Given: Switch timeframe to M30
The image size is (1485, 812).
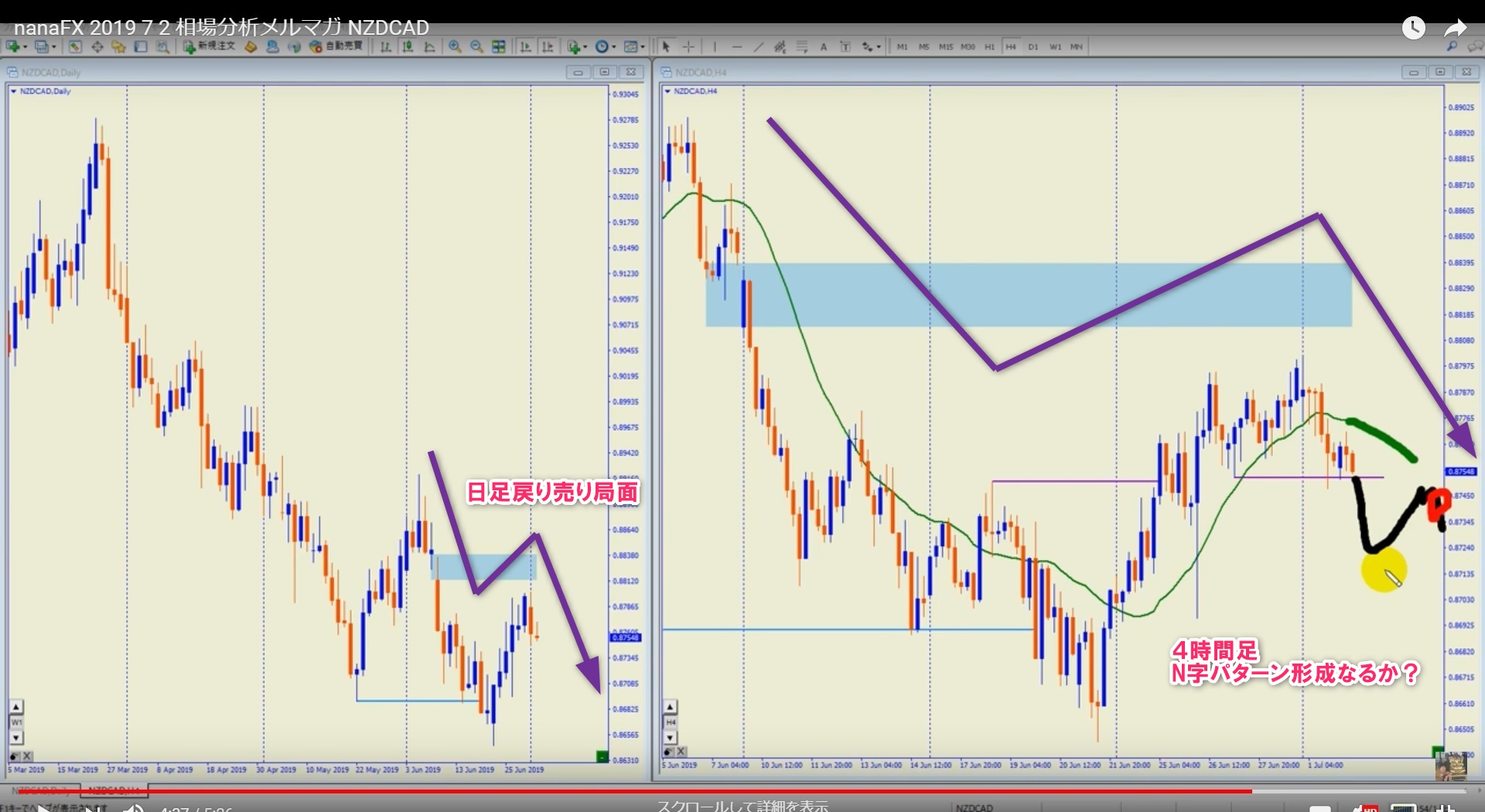Looking at the screenshot, I should click(968, 47).
